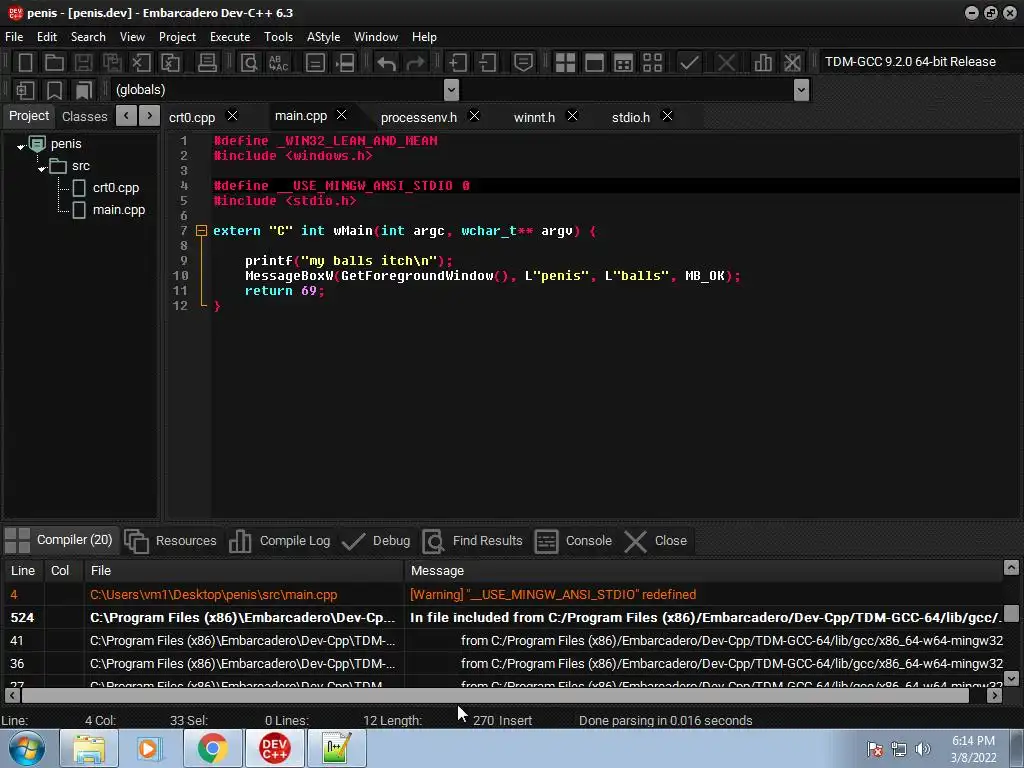The width and height of the screenshot is (1024, 768).
Task: Open the View menu
Action: click(132, 37)
